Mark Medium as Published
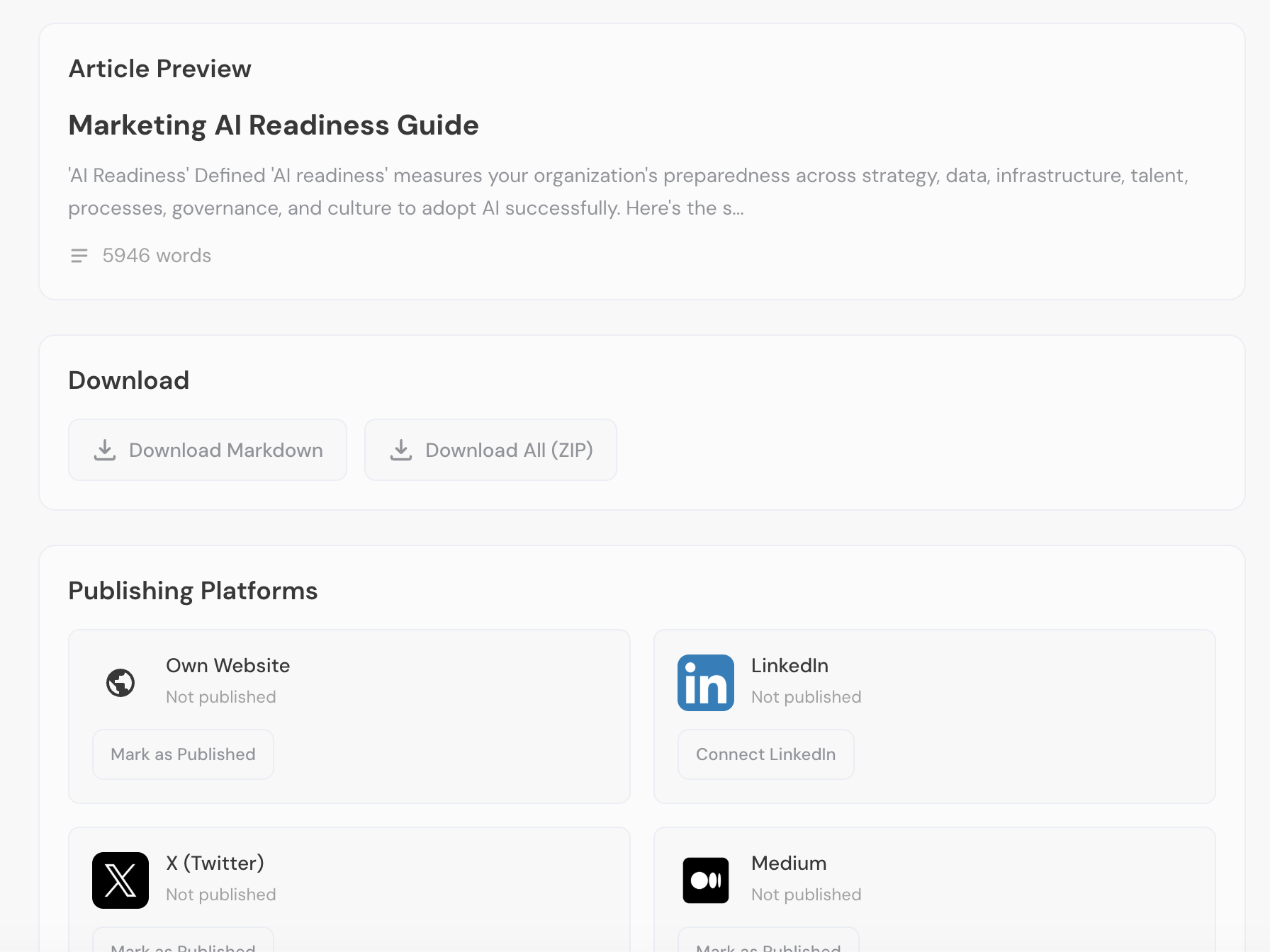 [768, 946]
